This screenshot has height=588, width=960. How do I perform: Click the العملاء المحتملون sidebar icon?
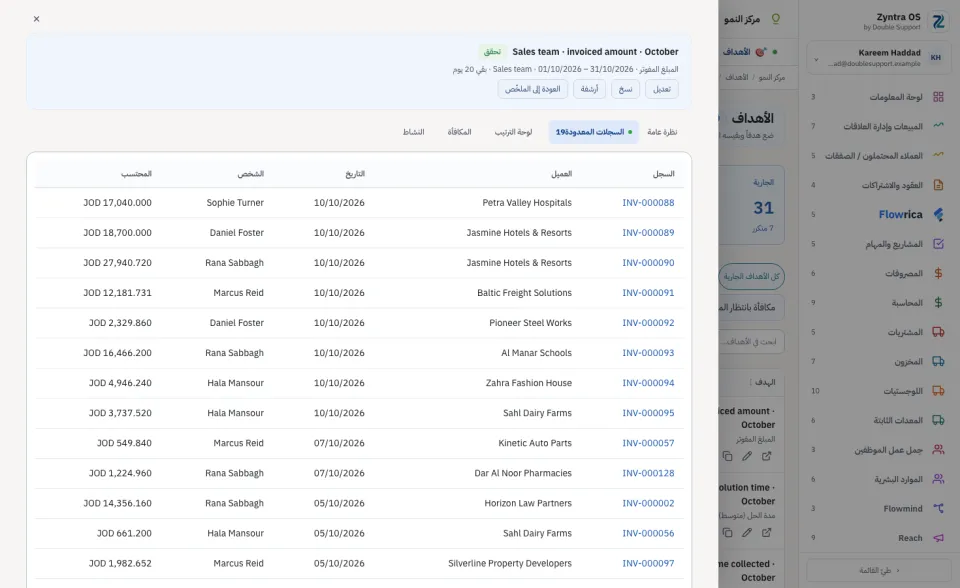click(938, 155)
